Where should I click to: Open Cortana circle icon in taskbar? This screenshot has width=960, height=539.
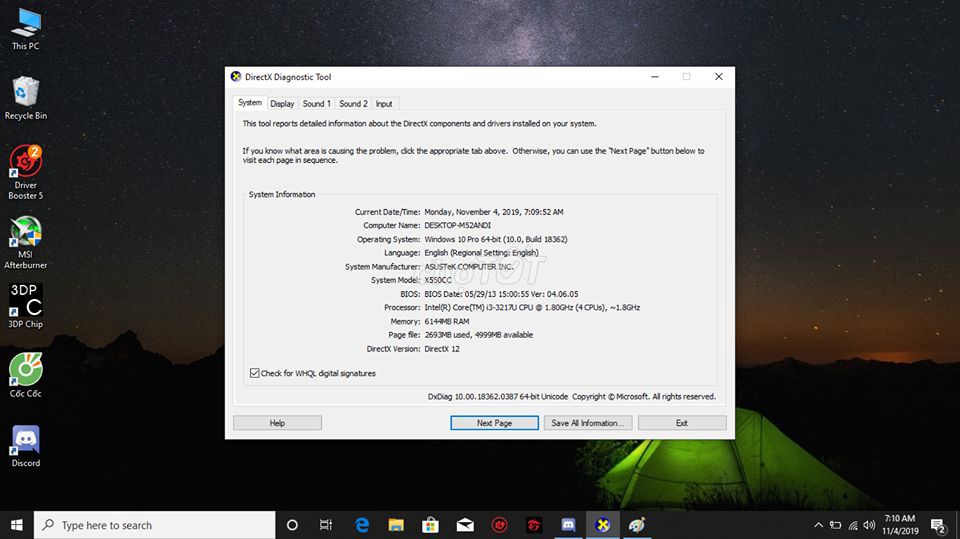pos(292,525)
